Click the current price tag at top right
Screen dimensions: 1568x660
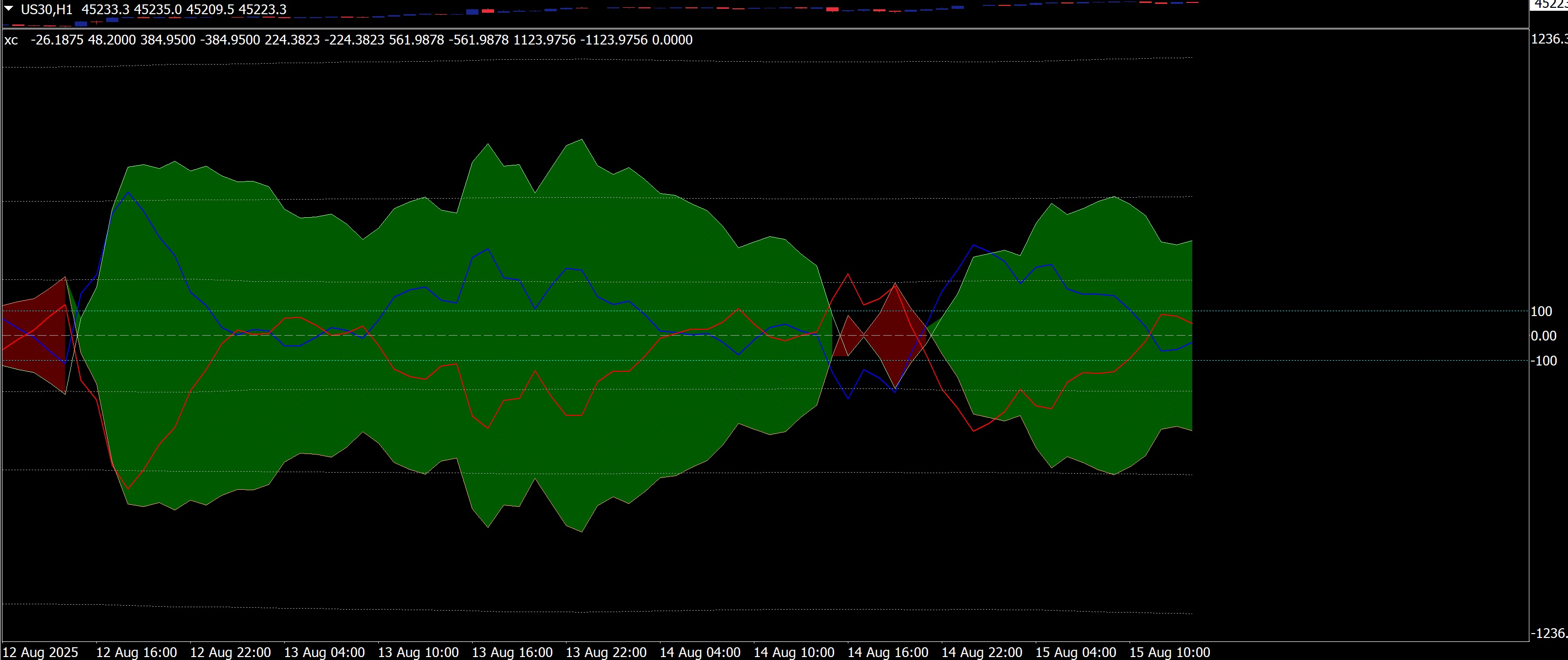coord(1549,4)
